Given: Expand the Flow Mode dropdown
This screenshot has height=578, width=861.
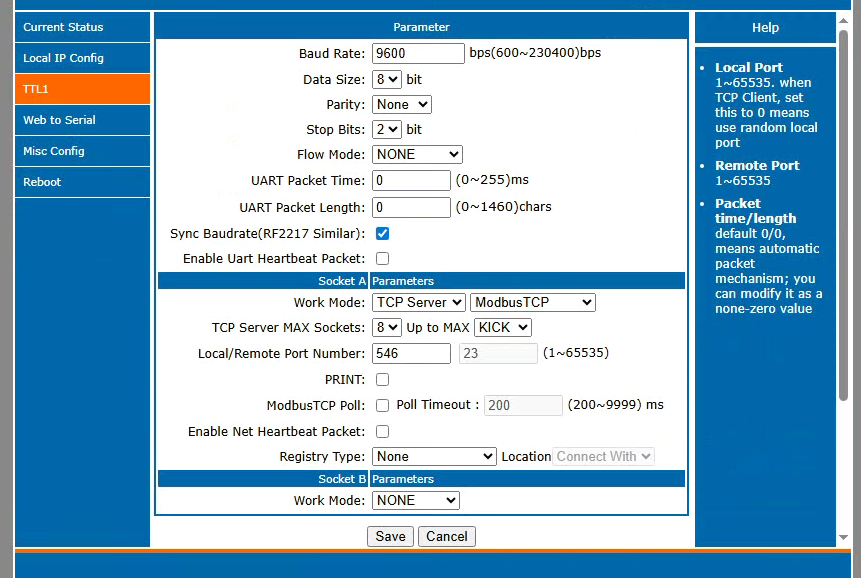Looking at the screenshot, I should point(417,154).
